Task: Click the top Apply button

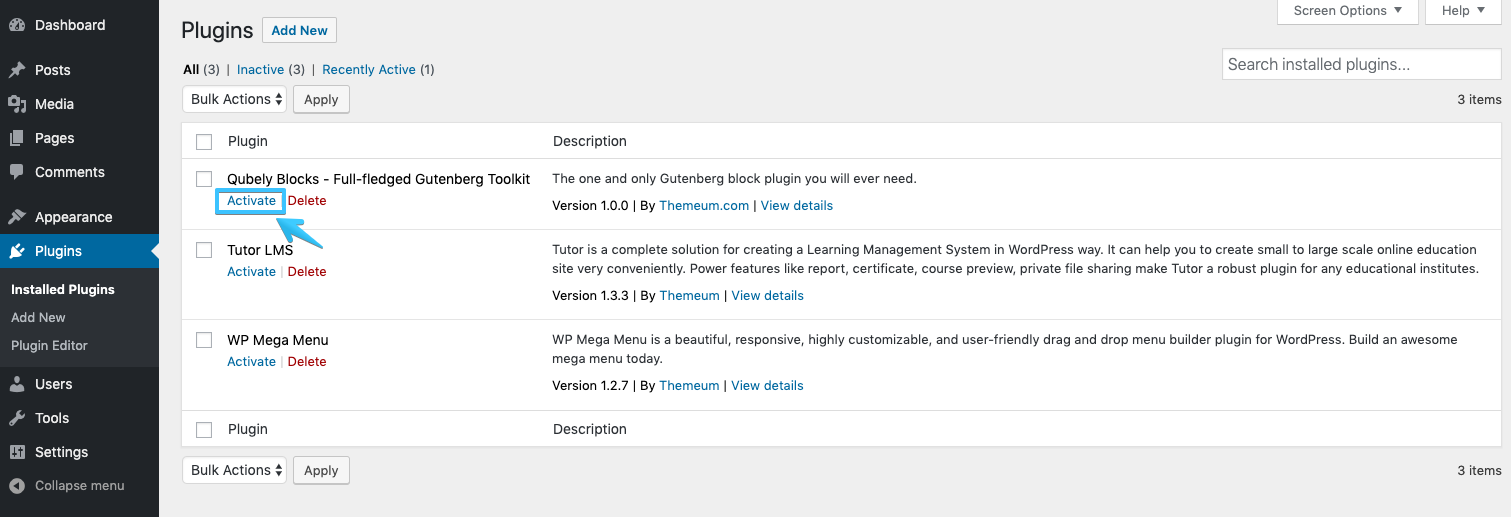Action: pos(321,99)
